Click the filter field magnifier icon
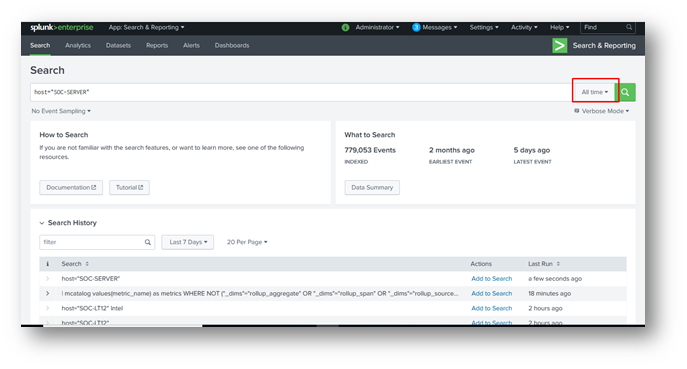 click(x=148, y=242)
